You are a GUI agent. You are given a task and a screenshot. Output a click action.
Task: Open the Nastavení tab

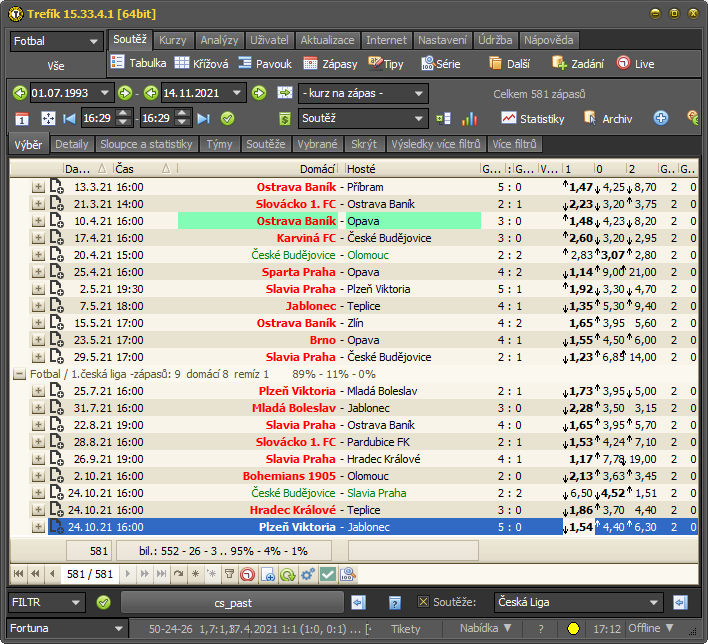[442, 40]
